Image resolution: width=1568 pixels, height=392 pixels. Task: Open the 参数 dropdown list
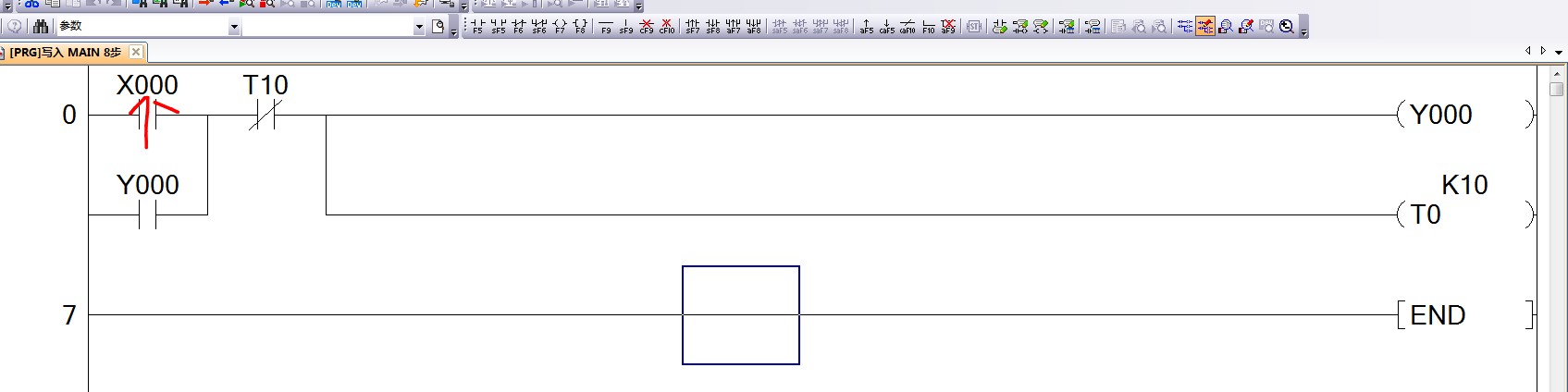coord(234,28)
